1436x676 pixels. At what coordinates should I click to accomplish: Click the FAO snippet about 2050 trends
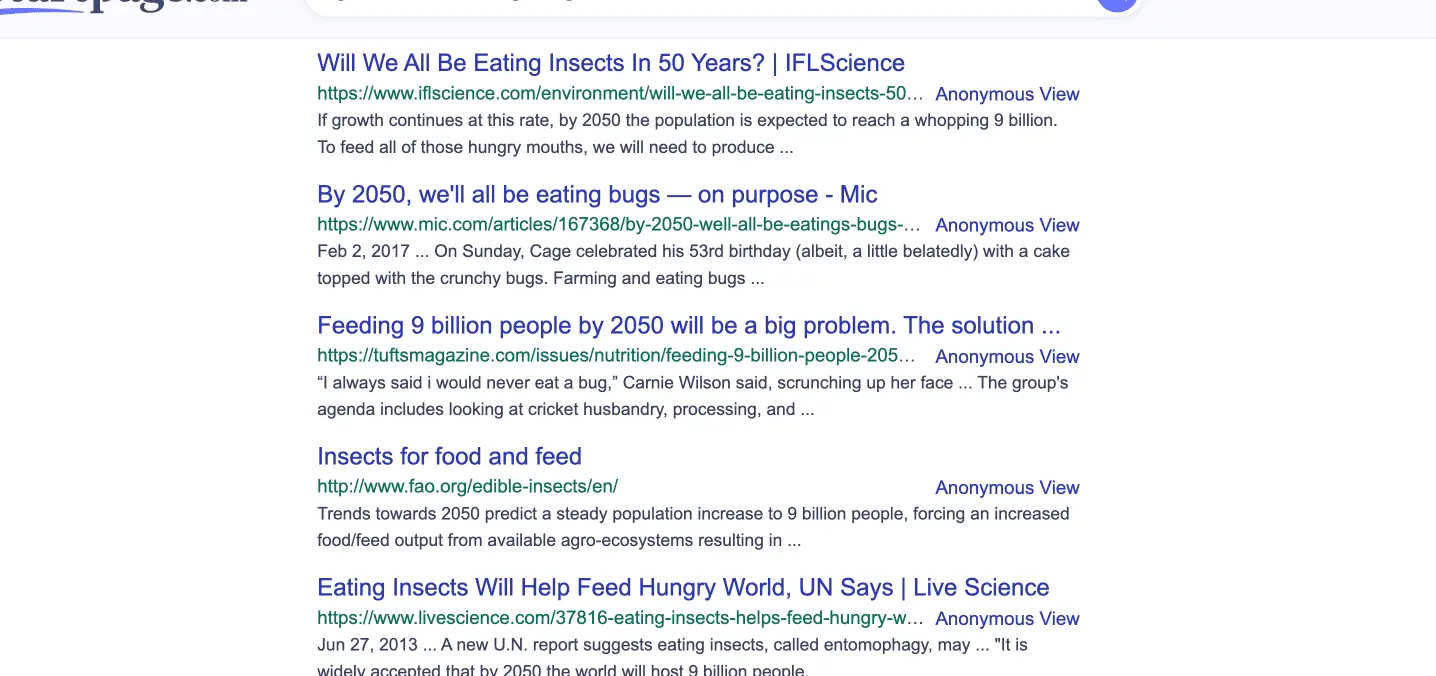click(692, 527)
